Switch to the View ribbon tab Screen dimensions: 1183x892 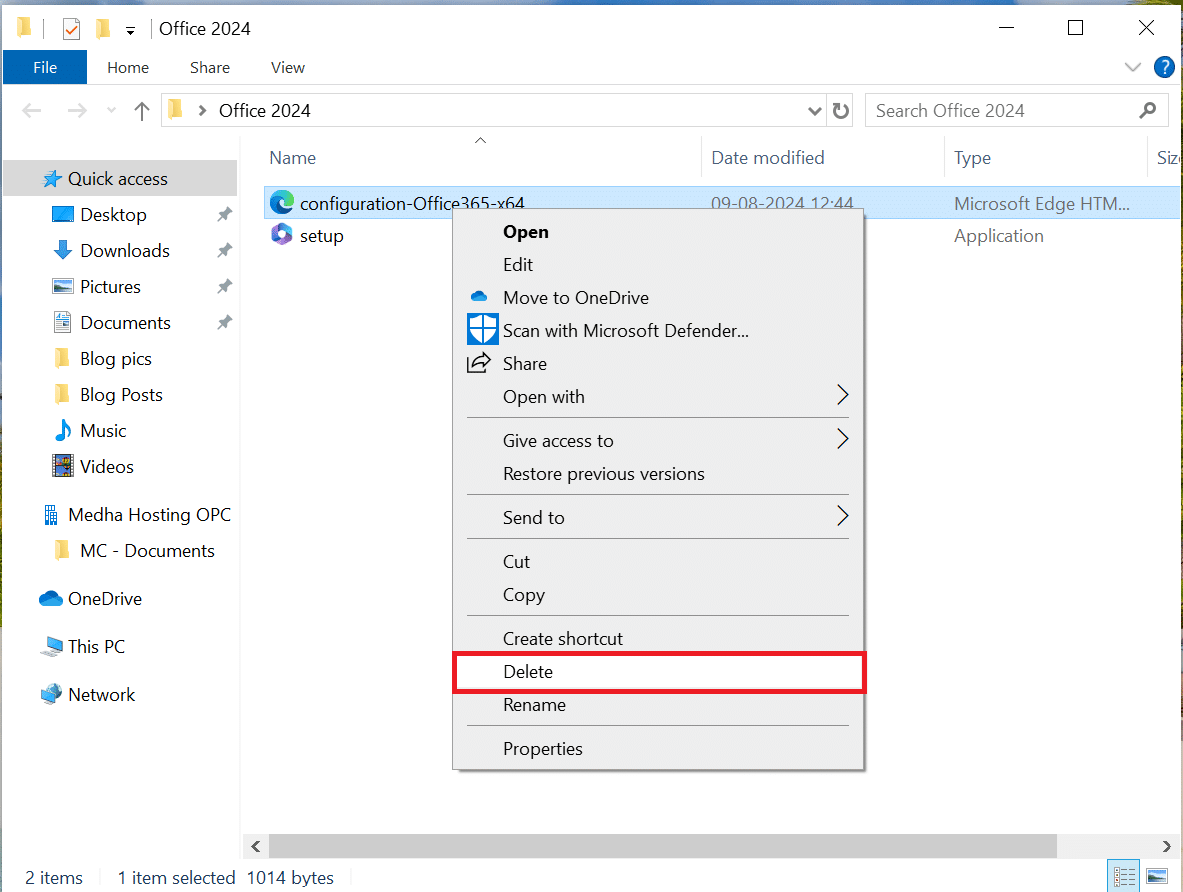[x=287, y=67]
